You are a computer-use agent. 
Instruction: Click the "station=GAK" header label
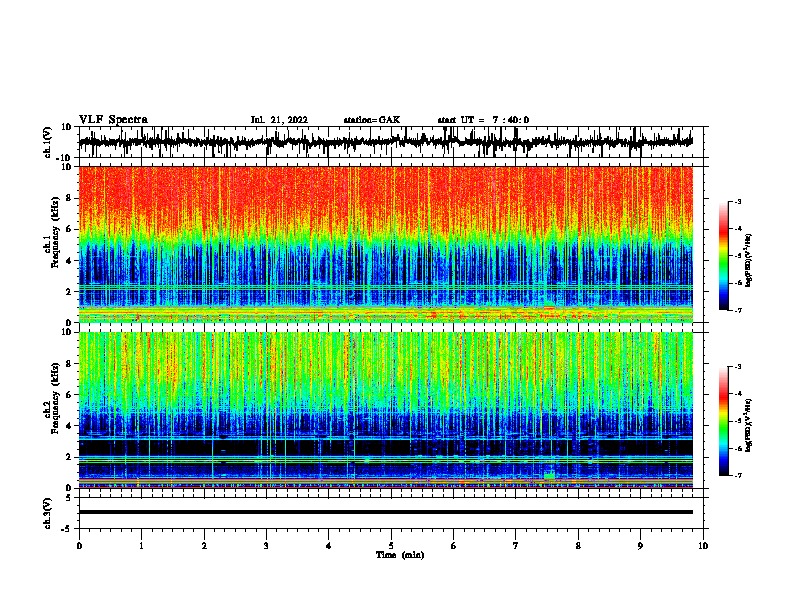[x=372, y=120]
